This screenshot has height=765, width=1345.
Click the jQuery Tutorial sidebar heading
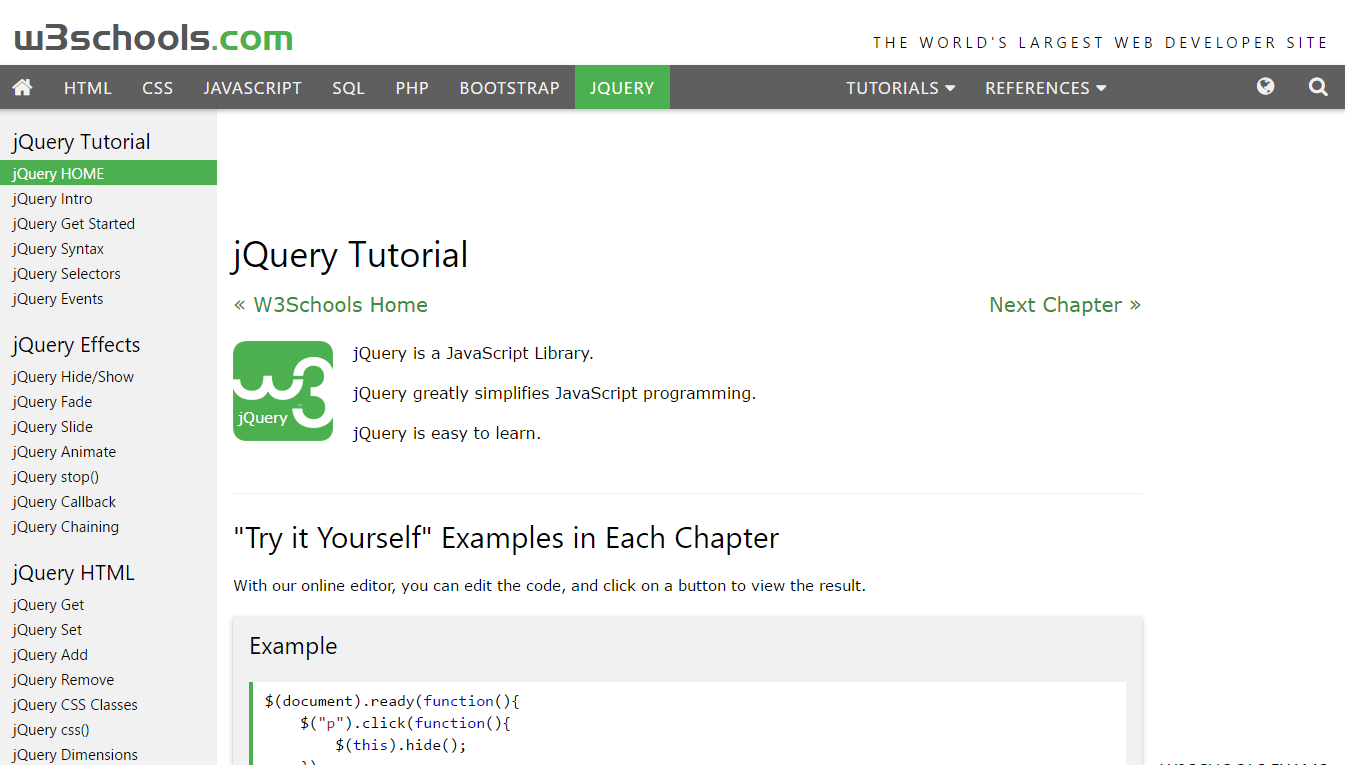(x=81, y=142)
